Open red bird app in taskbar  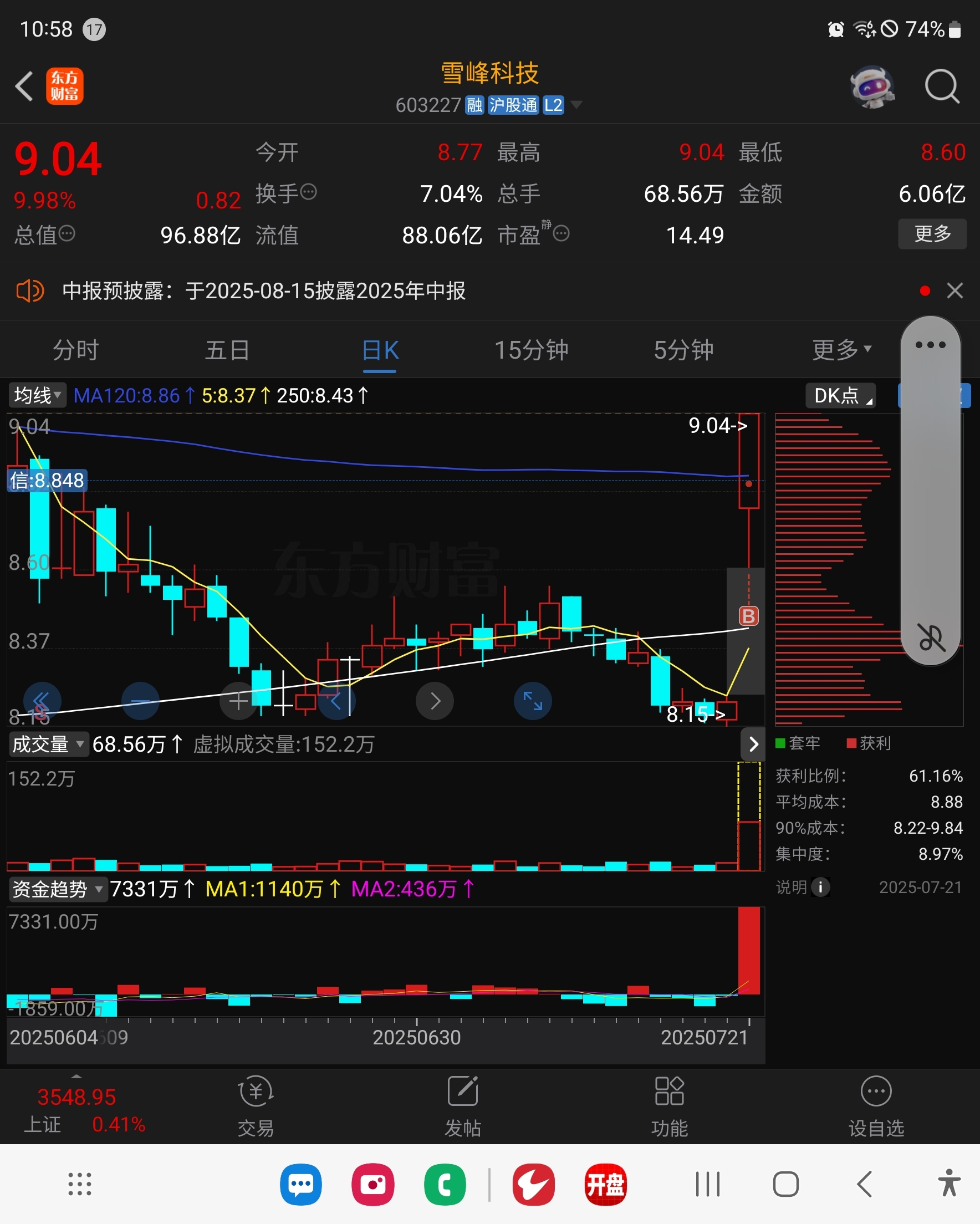pyautogui.click(x=534, y=1184)
